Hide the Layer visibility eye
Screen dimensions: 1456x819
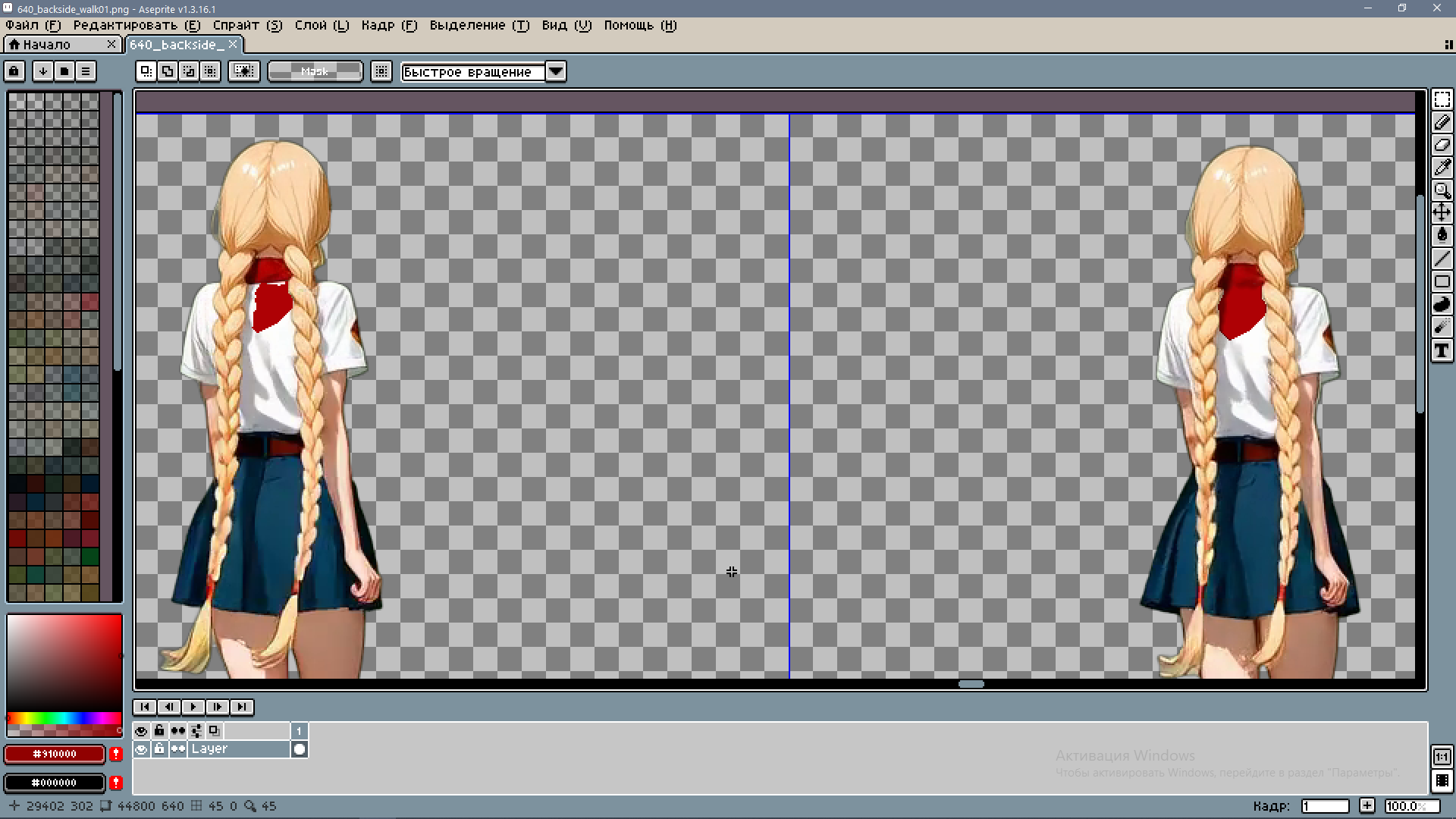tap(141, 749)
